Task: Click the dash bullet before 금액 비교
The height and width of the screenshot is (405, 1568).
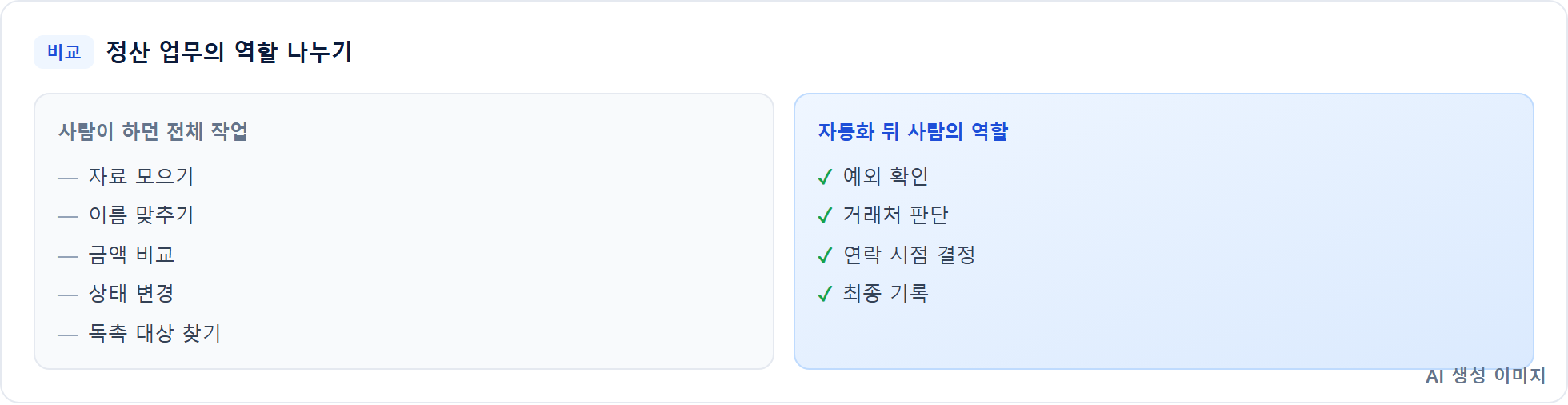Action: pos(68,256)
